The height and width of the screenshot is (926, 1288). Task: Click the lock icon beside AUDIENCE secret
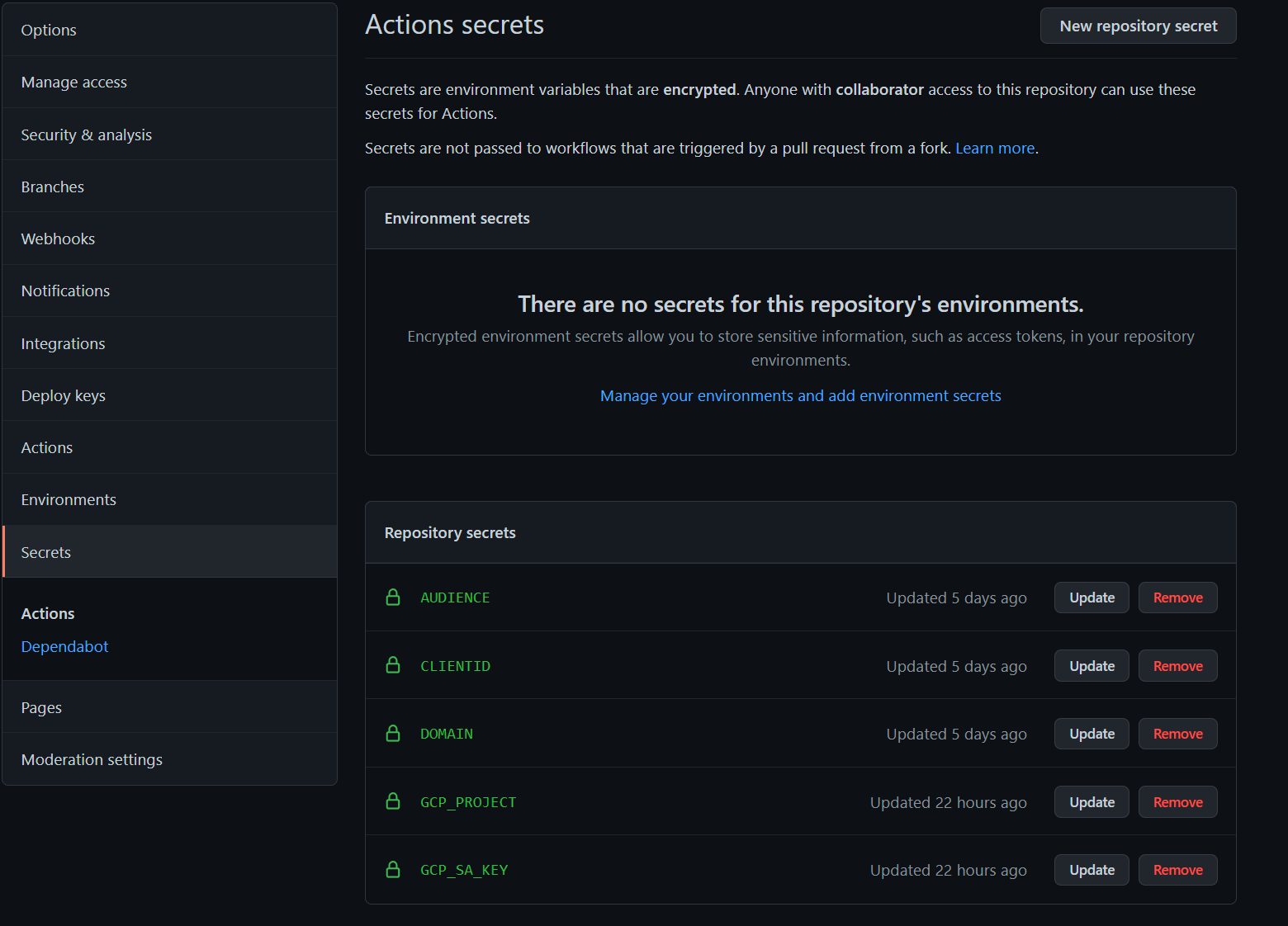(393, 597)
